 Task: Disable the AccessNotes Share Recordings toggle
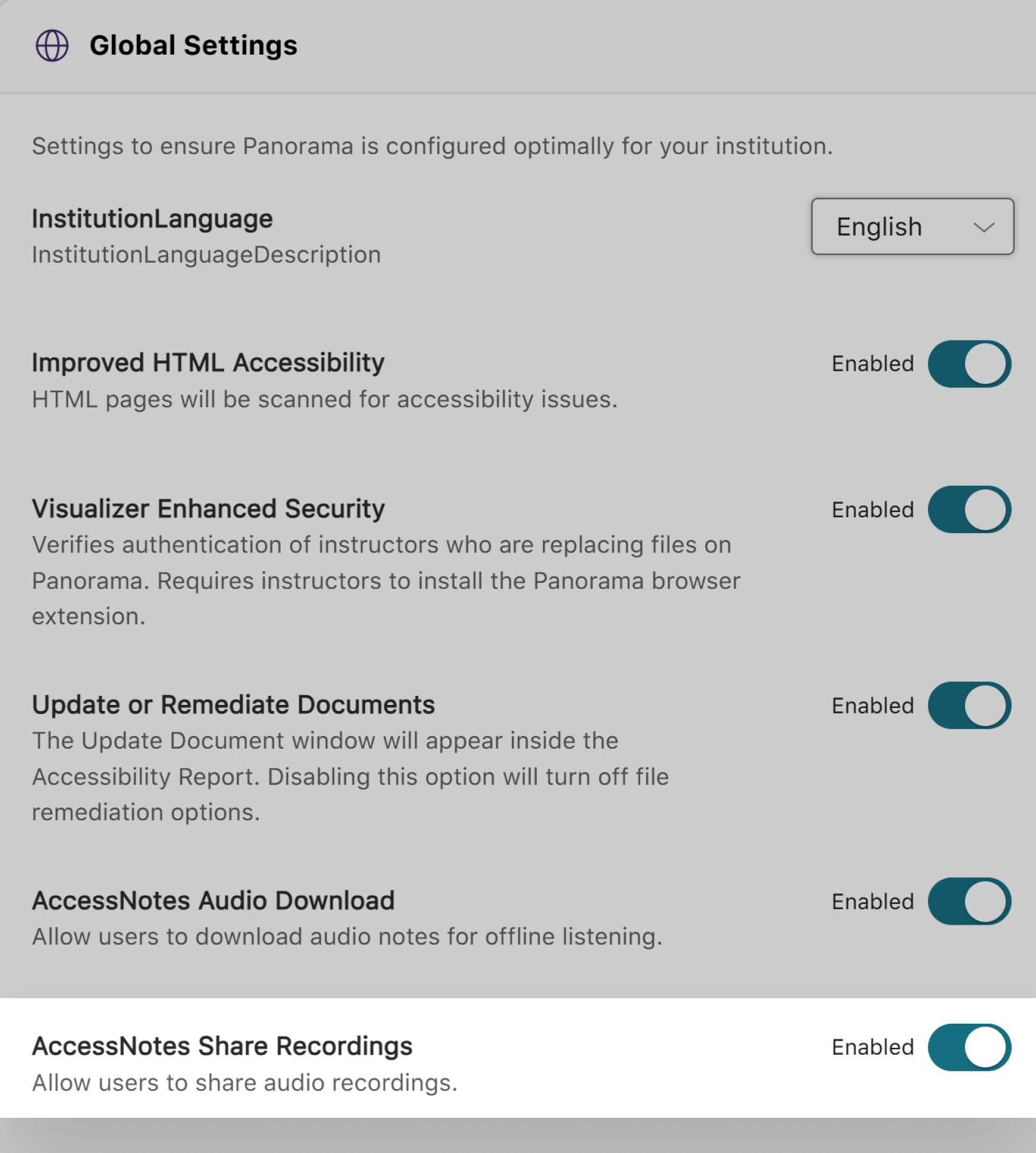pyautogui.click(x=969, y=1047)
